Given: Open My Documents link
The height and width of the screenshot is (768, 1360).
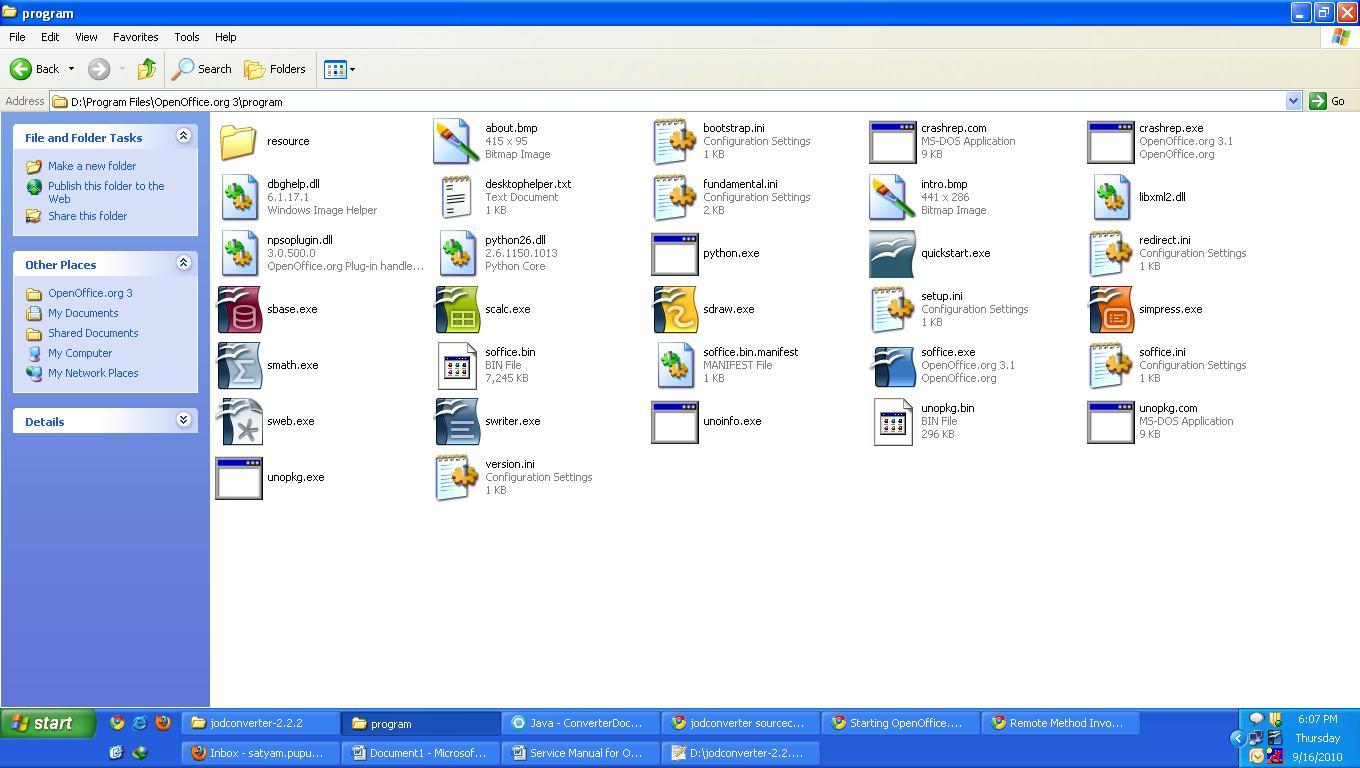Looking at the screenshot, I should pyautogui.click(x=83, y=313).
